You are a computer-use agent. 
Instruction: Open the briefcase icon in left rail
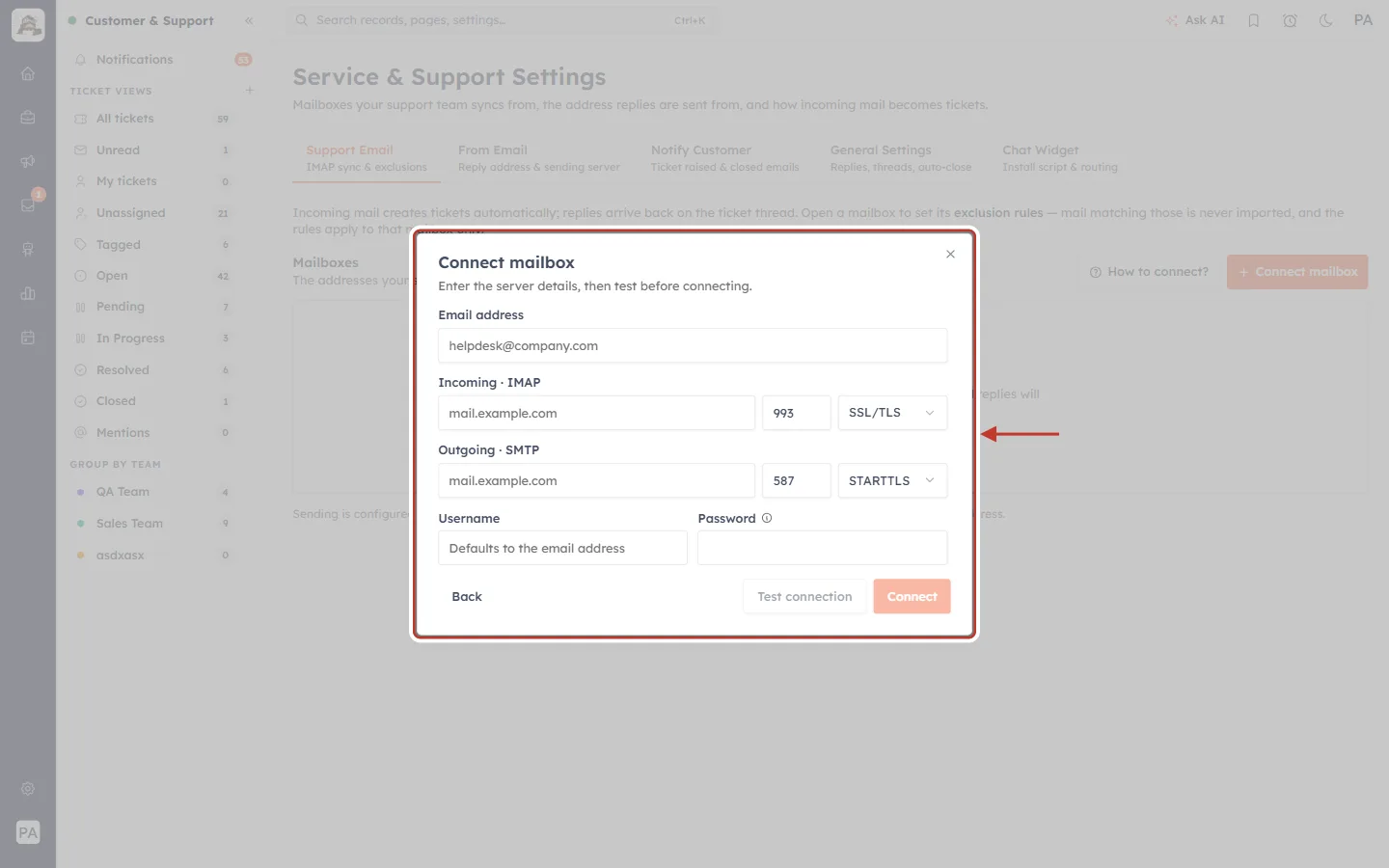pyautogui.click(x=28, y=118)
